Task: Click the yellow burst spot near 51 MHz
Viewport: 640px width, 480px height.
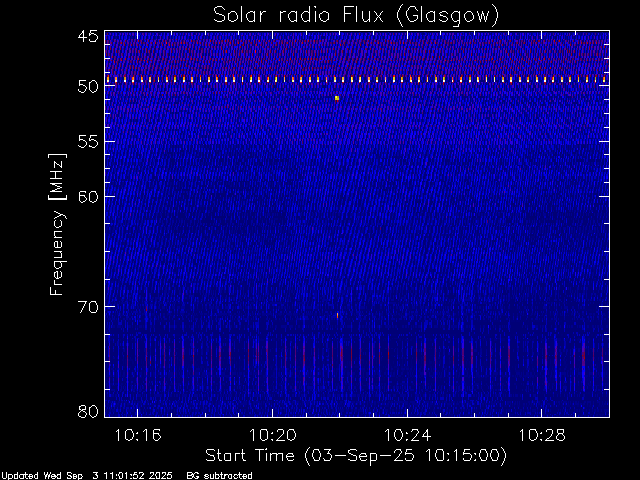Action: click(337, 98)
